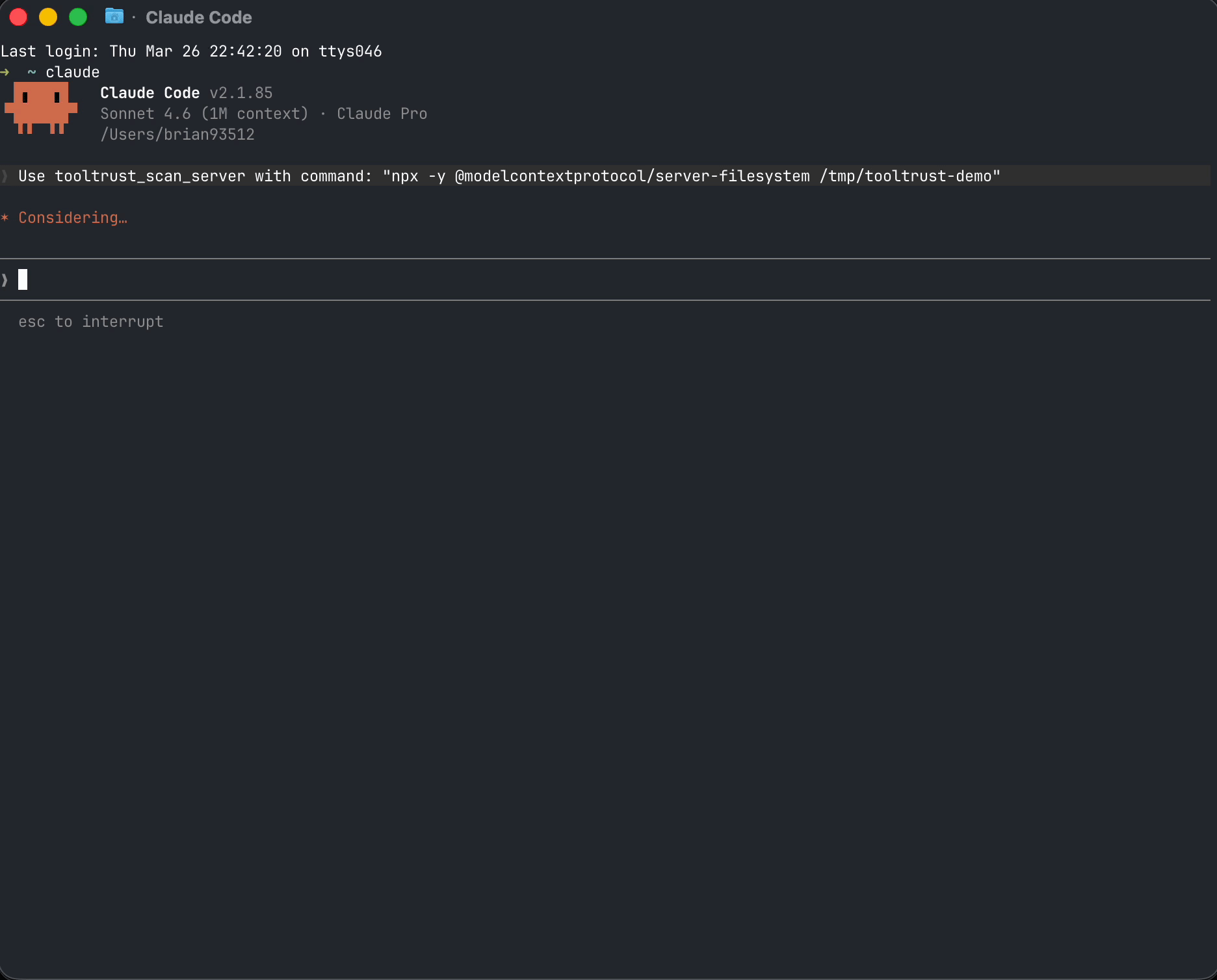
Task: Toggle the yellow minimize traffic light
Action: pos(48,17)
